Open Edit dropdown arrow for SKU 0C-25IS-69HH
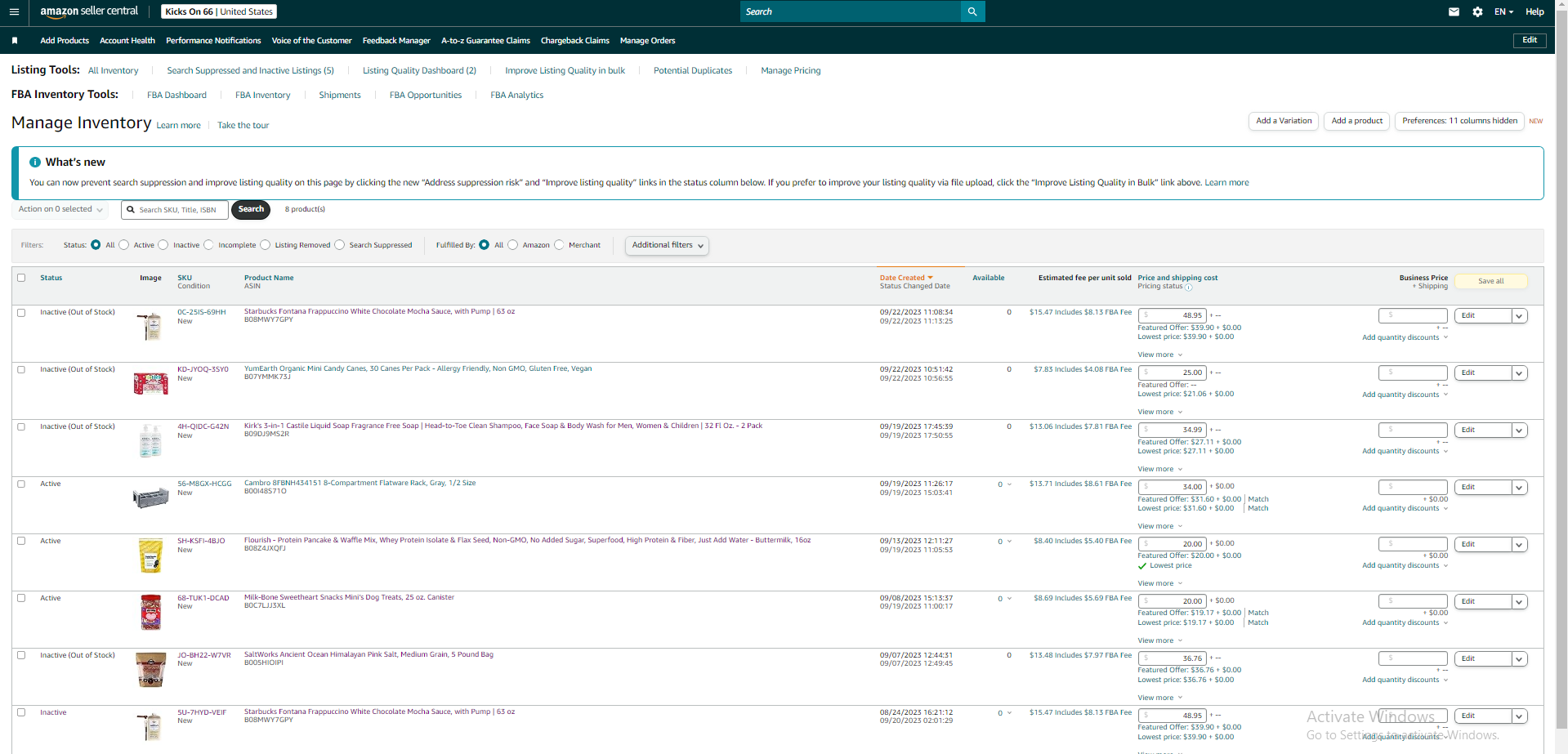The image size is (1568, 754). tap(1519, 316)
